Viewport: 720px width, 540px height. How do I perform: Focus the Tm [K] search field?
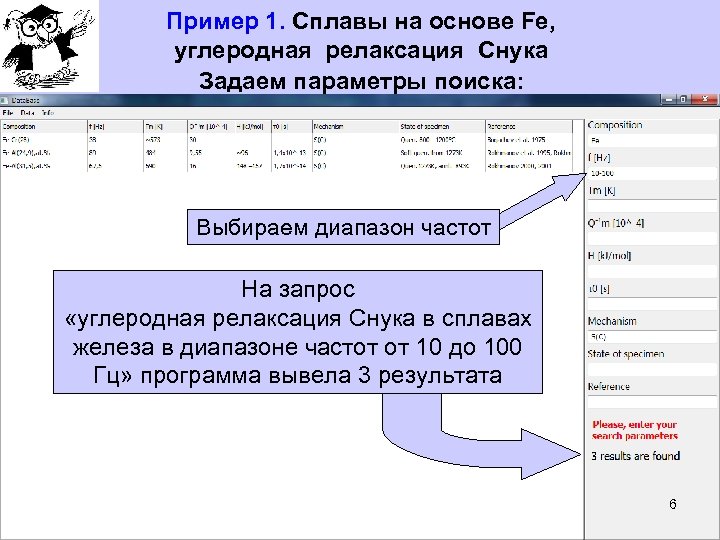click(x=652, y=206)
